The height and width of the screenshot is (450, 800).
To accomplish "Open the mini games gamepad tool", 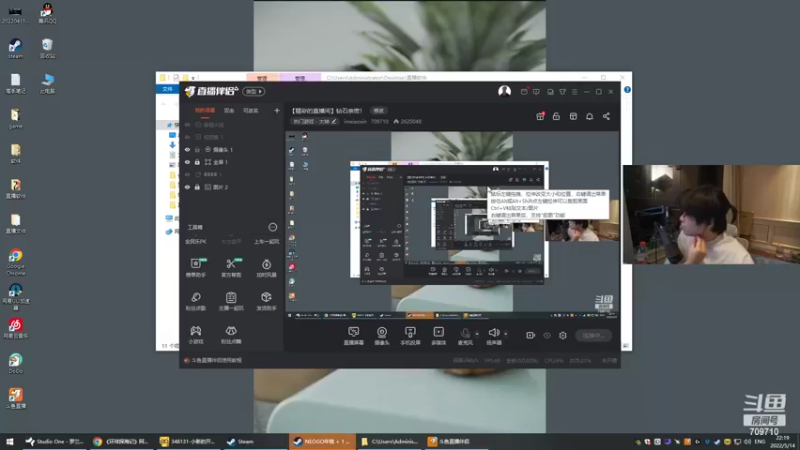I will coord(196,335).
